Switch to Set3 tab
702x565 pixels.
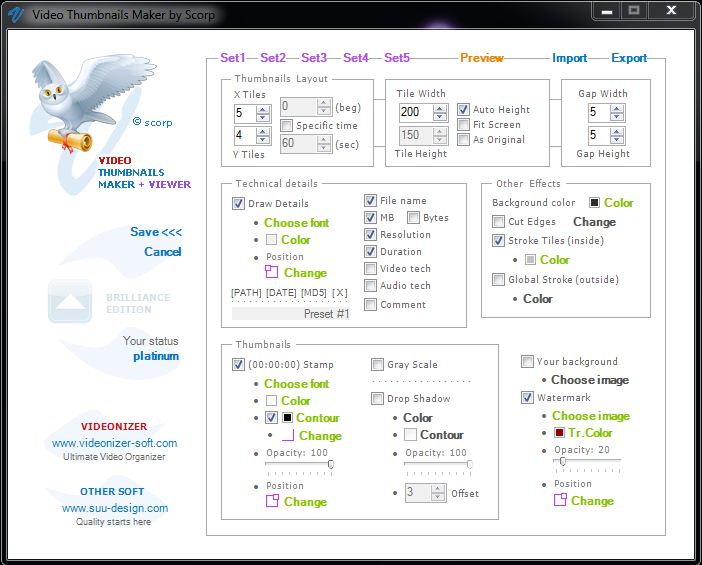[x=314, y=58]
